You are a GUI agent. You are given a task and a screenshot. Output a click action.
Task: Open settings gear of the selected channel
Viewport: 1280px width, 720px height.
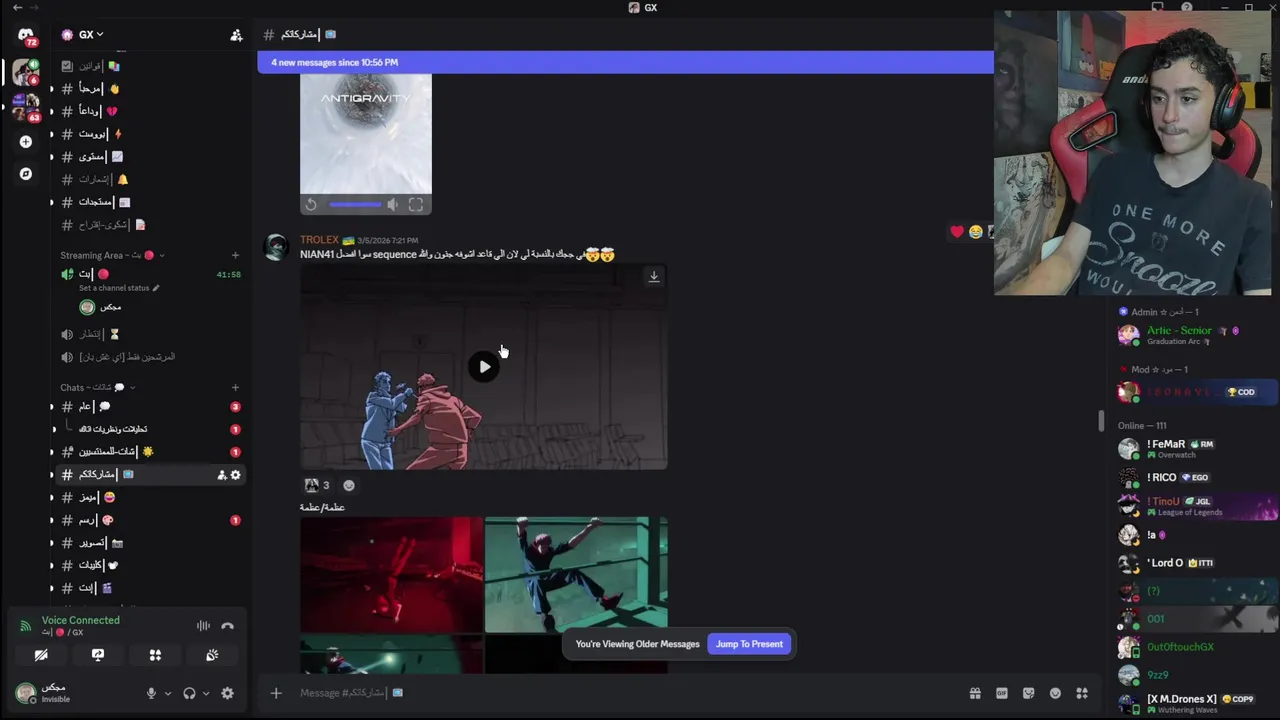tap(236, 475)
